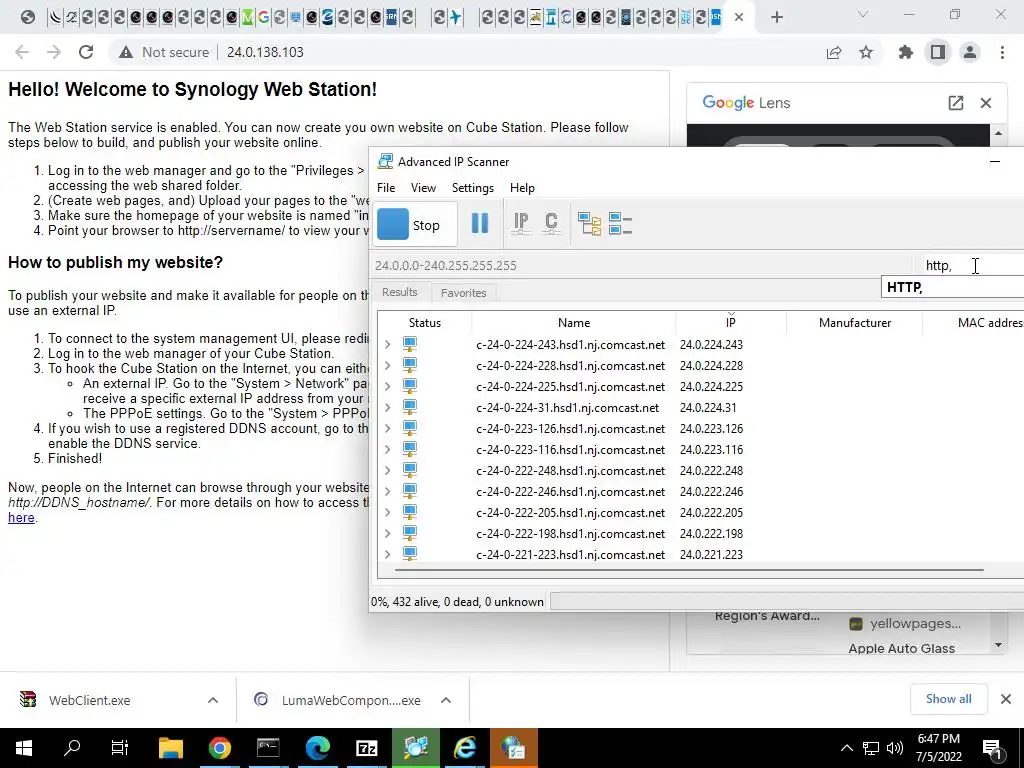Open the Help menu in Advanced IP Scanner
1024x768 pixels.
click(522, 188)
